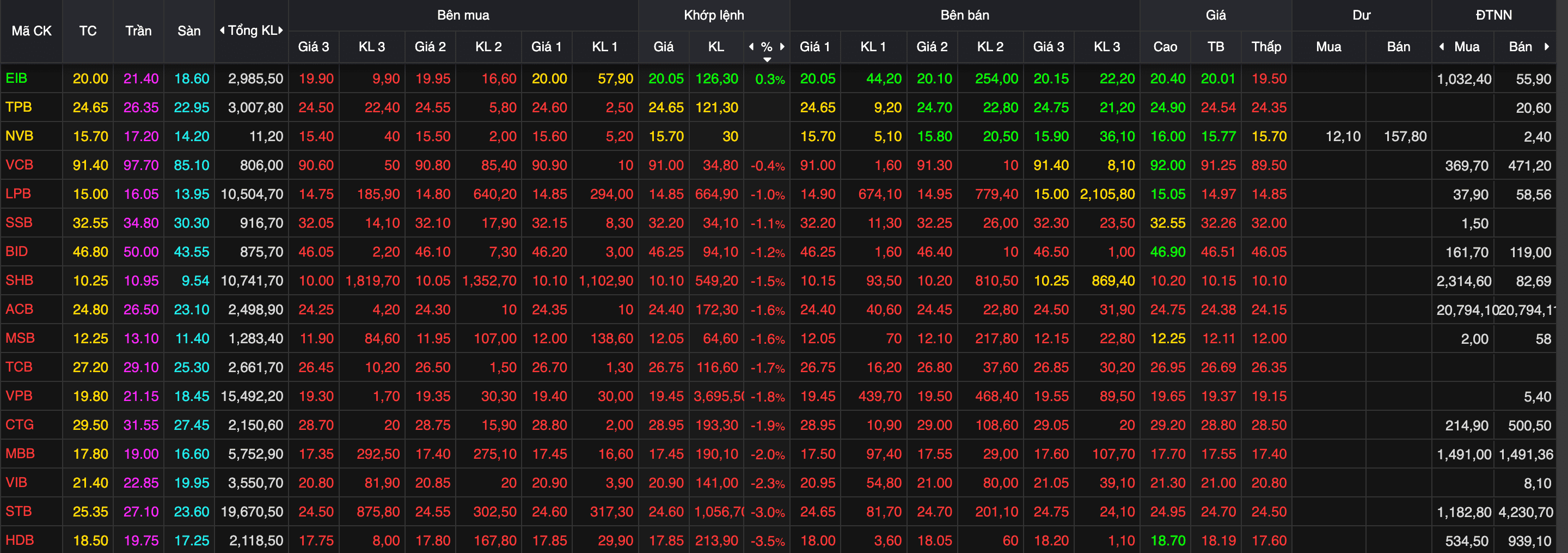This screenshot has width=1568, height=553.
Task: Open the EIB stock ticker
Action: click(x=16, y=78)
